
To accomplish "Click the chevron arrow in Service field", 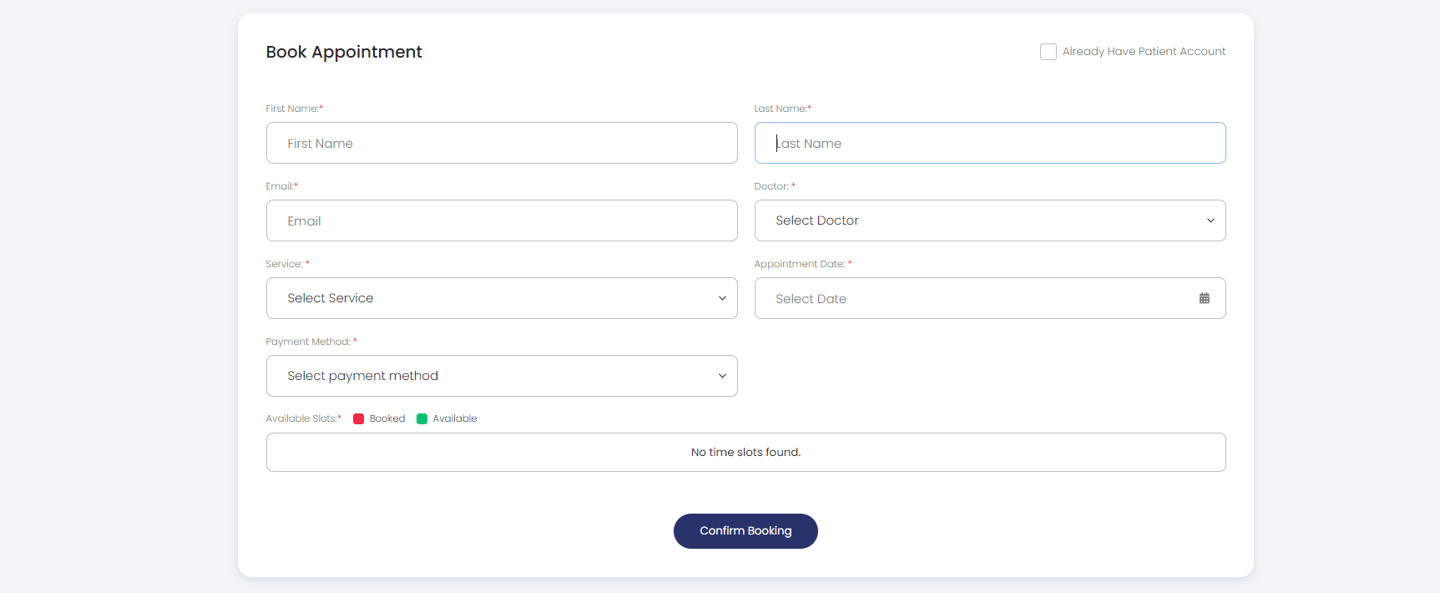I will click(x=722, y=298).
